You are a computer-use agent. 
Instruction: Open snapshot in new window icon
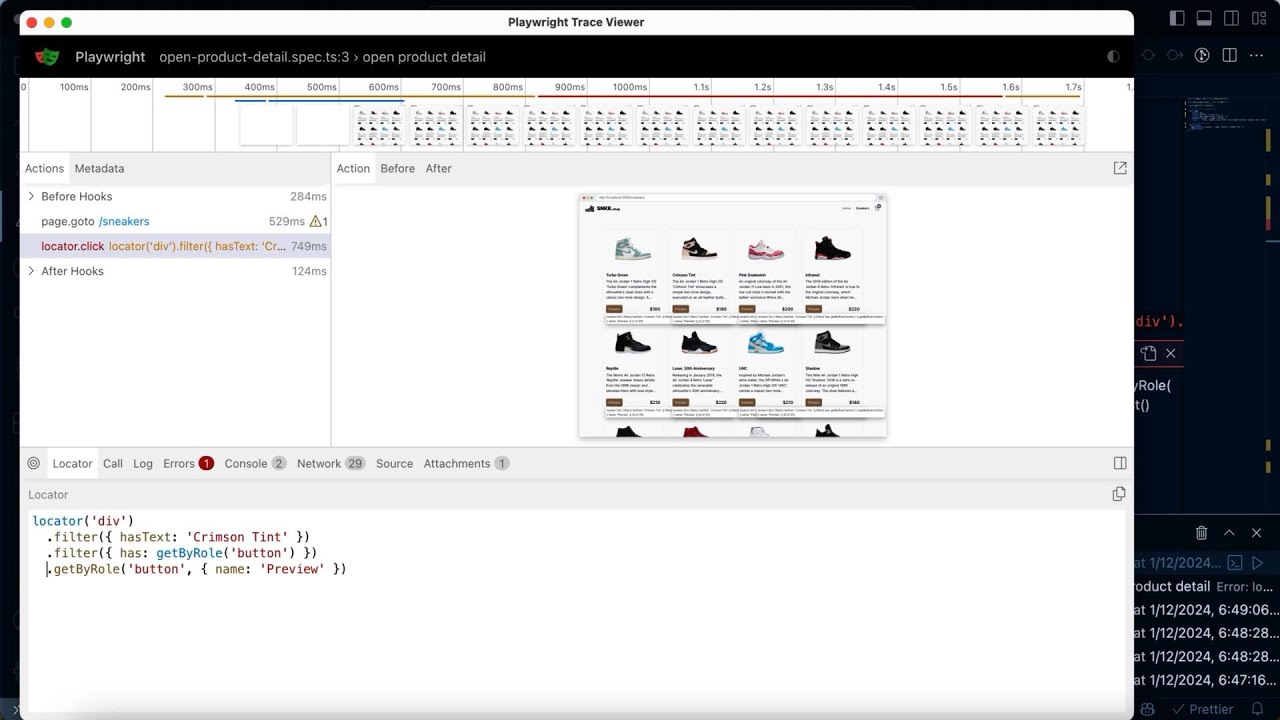coord(1120,168)
